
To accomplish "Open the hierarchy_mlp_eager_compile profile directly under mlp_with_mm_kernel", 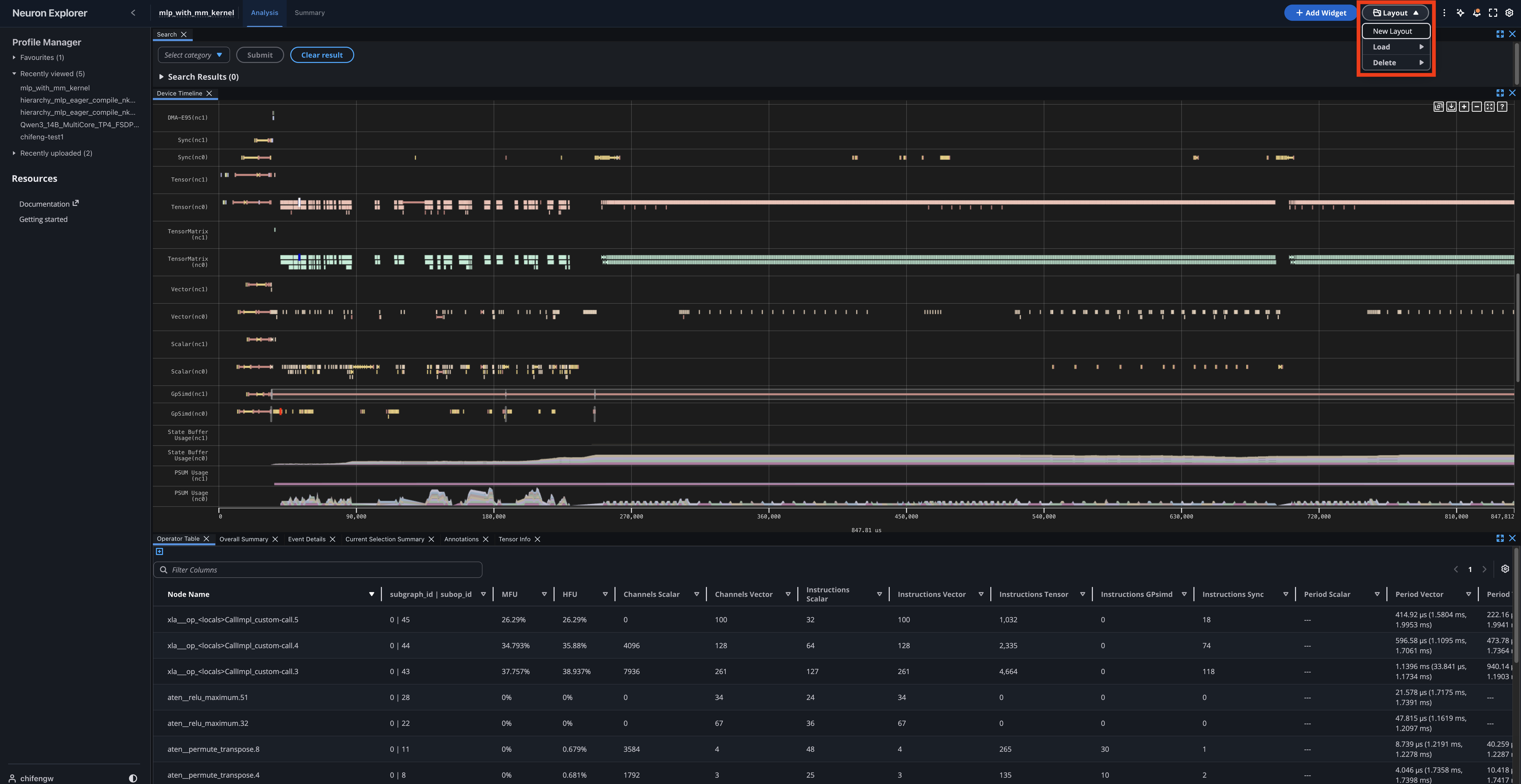I will 78,100.
